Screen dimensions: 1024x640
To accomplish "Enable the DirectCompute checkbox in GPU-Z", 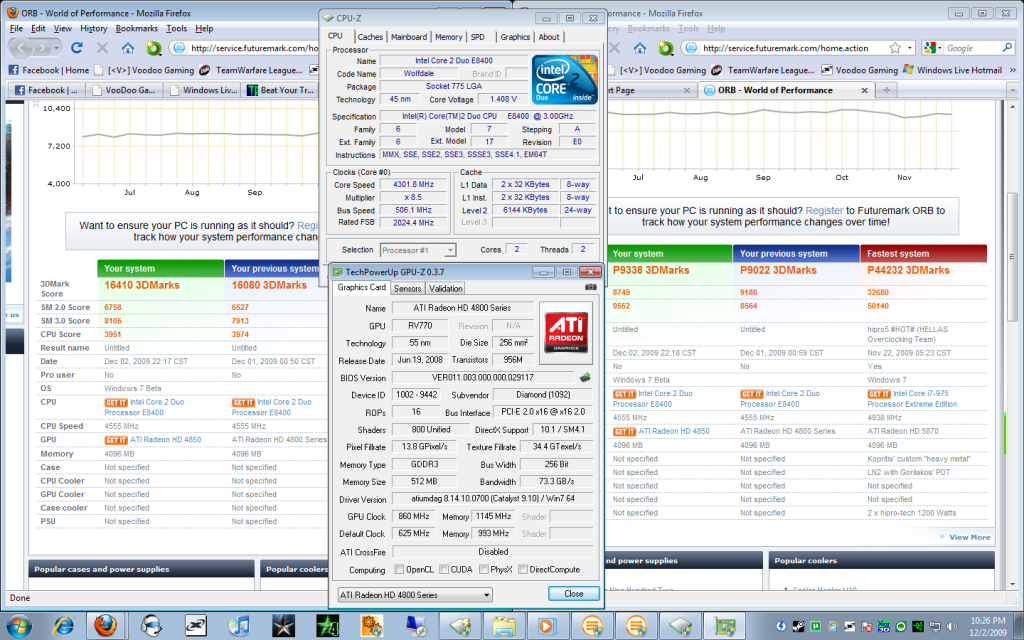I will (x=523, y=569).
